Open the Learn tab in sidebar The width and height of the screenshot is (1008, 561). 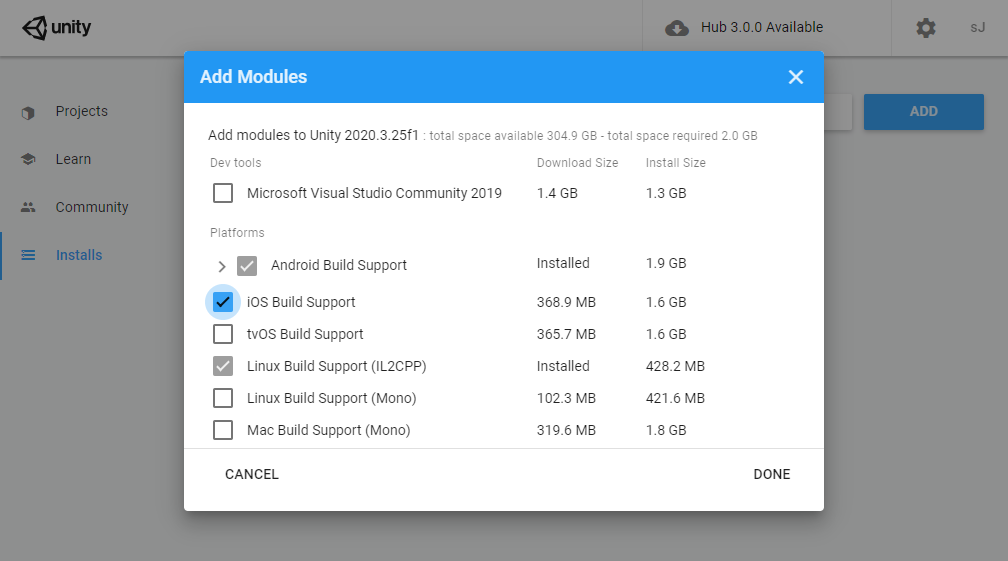[x=73, y=159]
